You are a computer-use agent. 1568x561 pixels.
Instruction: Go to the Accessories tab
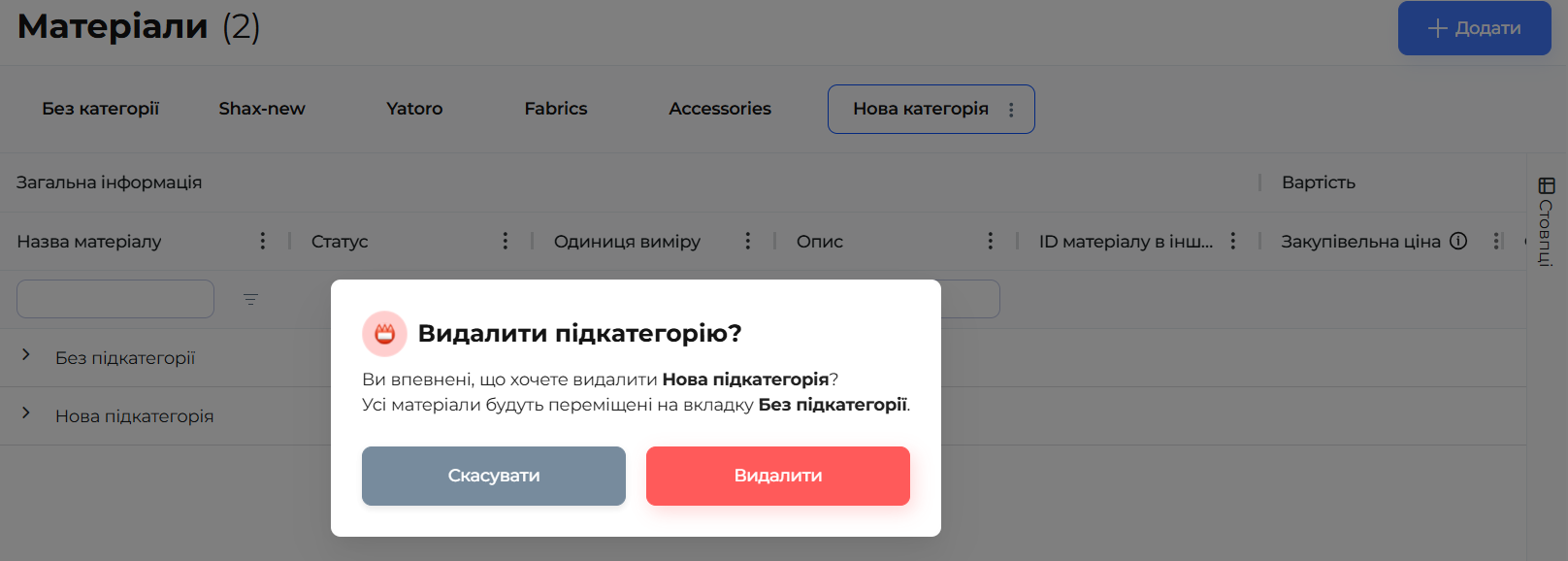720,109
